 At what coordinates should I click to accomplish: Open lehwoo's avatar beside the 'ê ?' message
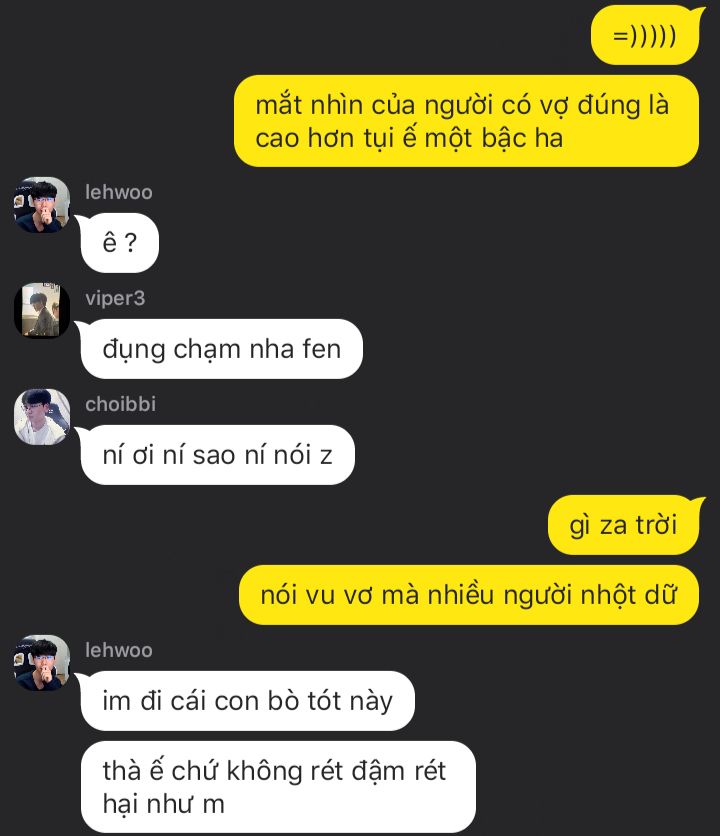[x=42, y=205]
